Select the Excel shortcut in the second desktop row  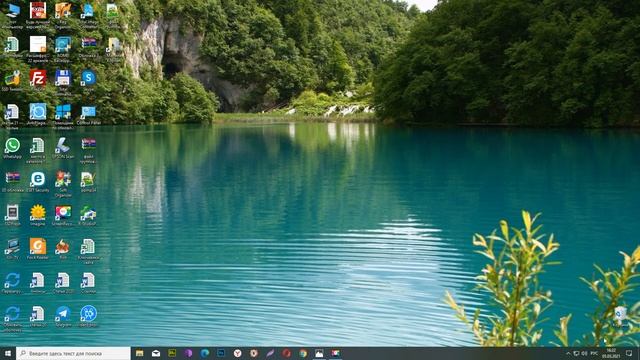click(x=12, y=44)
